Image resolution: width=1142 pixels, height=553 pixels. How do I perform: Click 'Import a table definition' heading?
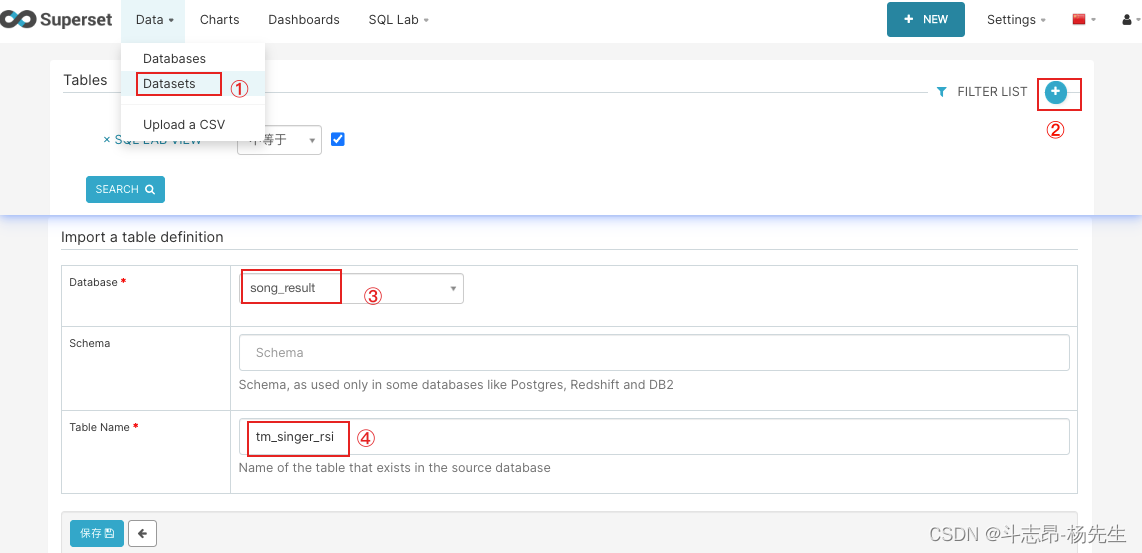click(x=142, y=237)
